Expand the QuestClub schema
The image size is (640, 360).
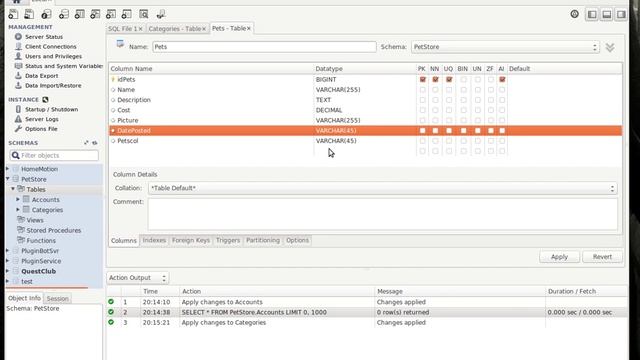click(7, 271)
